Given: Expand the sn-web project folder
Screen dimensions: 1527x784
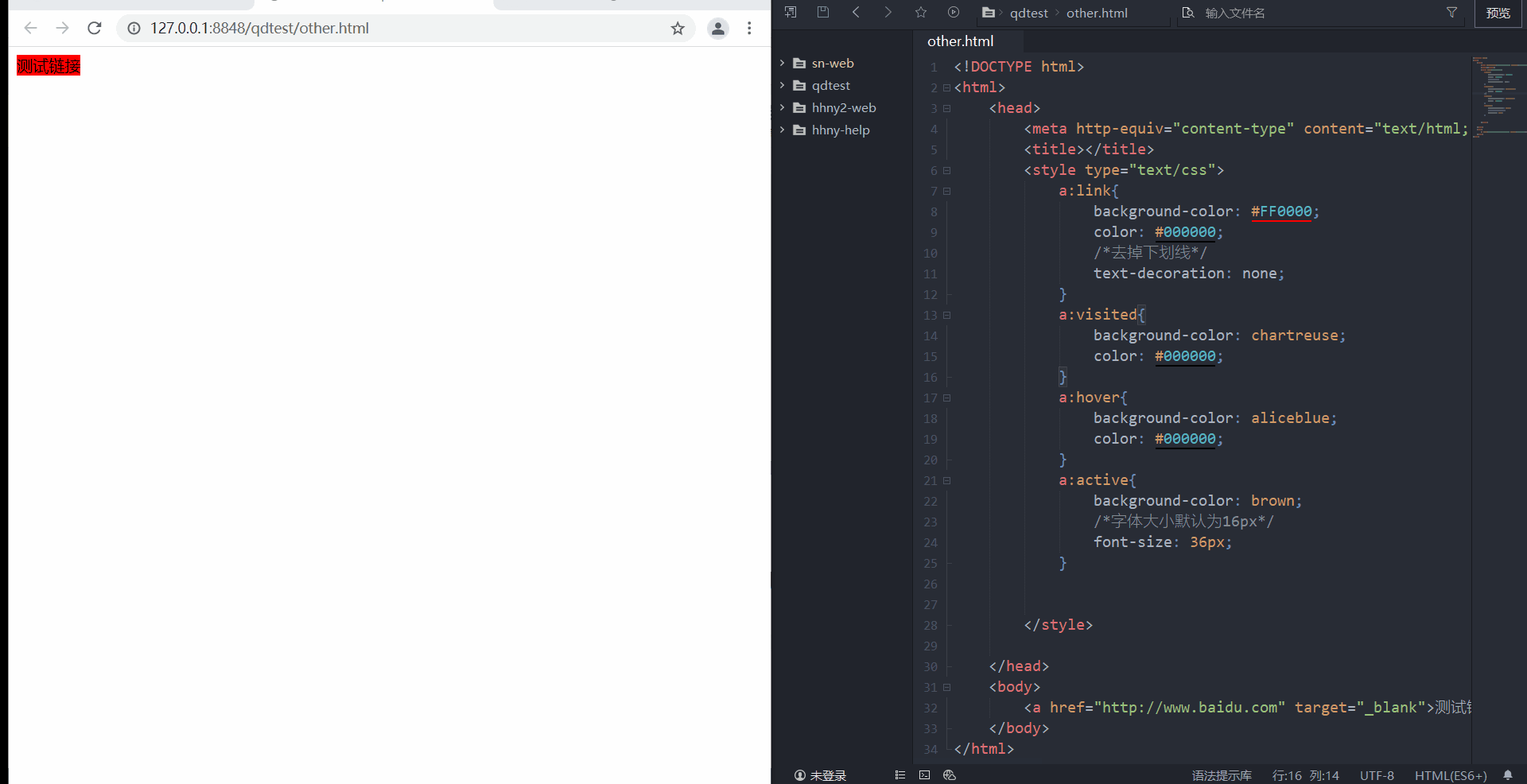Looking at the screenshot, I should pos(783,63).
